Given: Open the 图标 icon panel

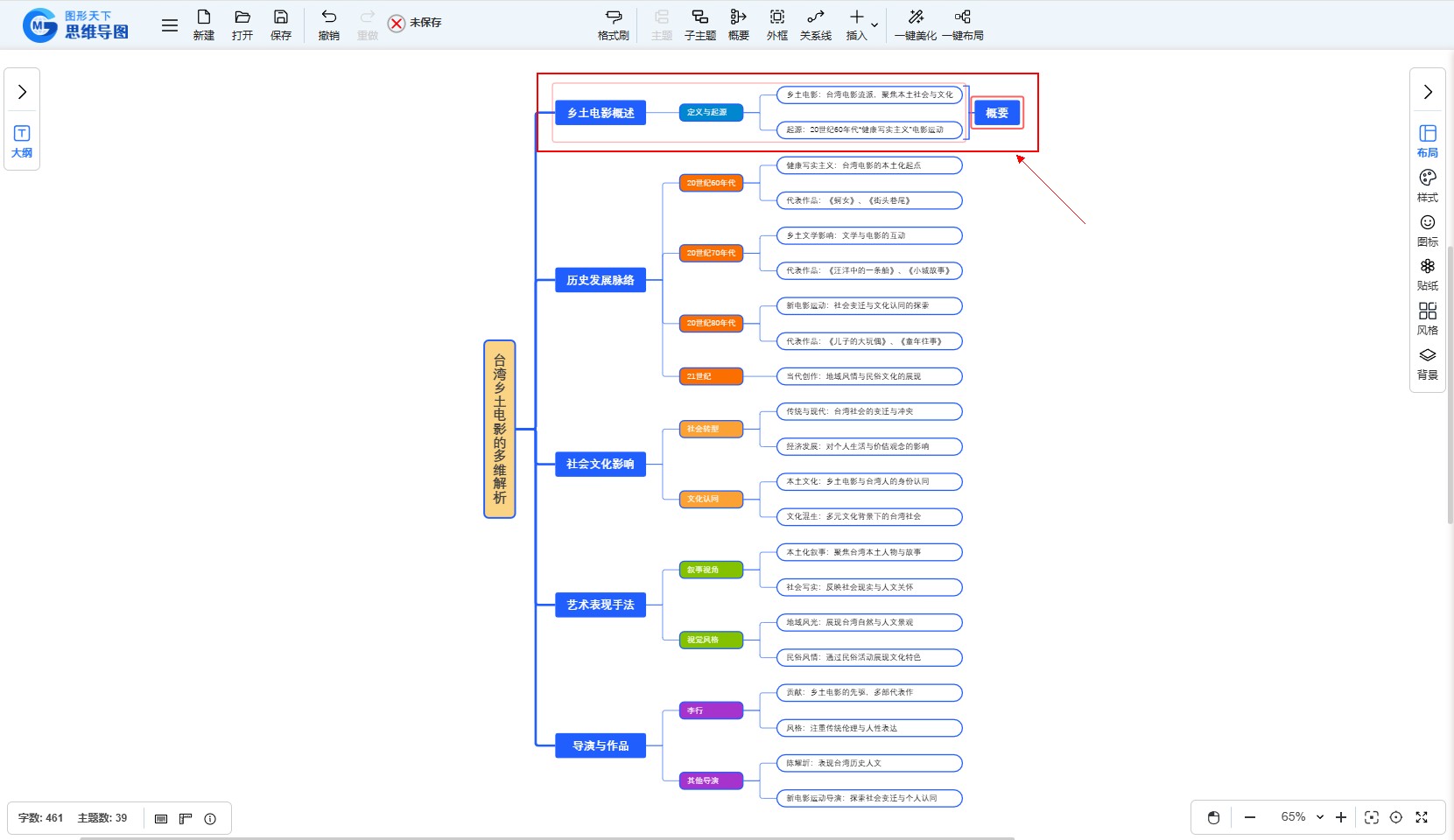Looking at the screenshot, I should [1427, 230].
